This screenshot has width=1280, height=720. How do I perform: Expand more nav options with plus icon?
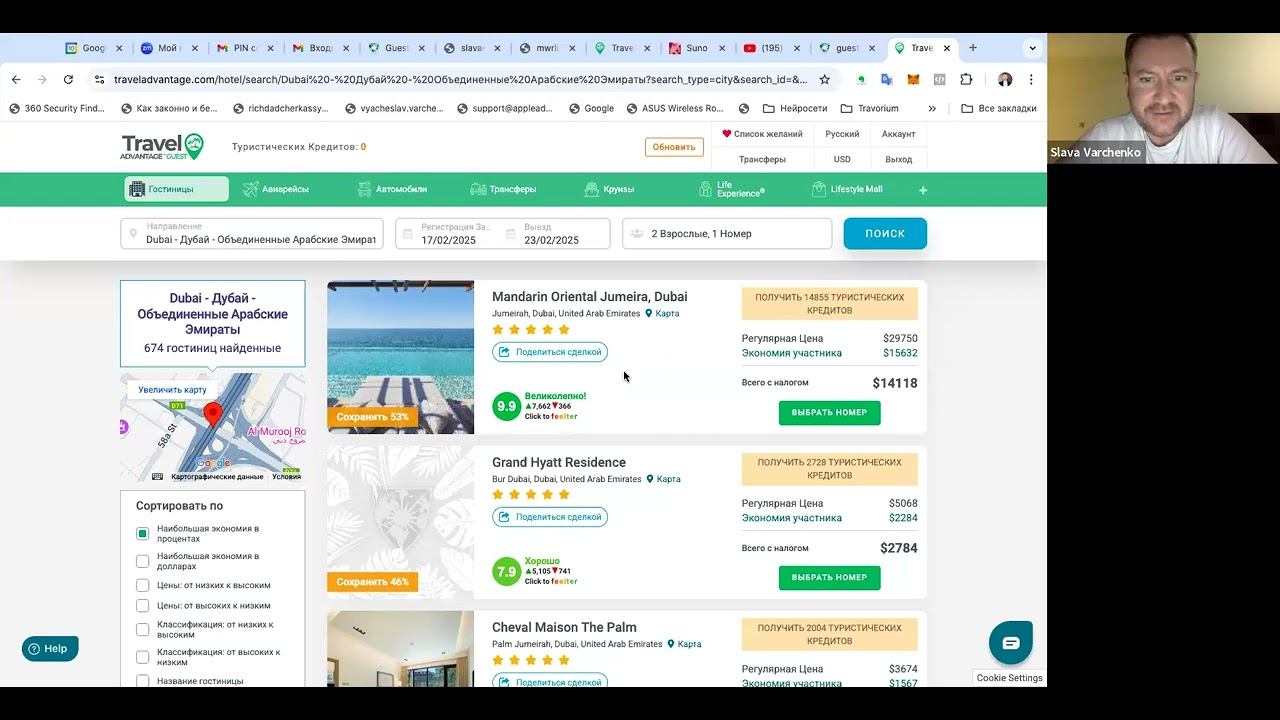(x=923, y=190)
